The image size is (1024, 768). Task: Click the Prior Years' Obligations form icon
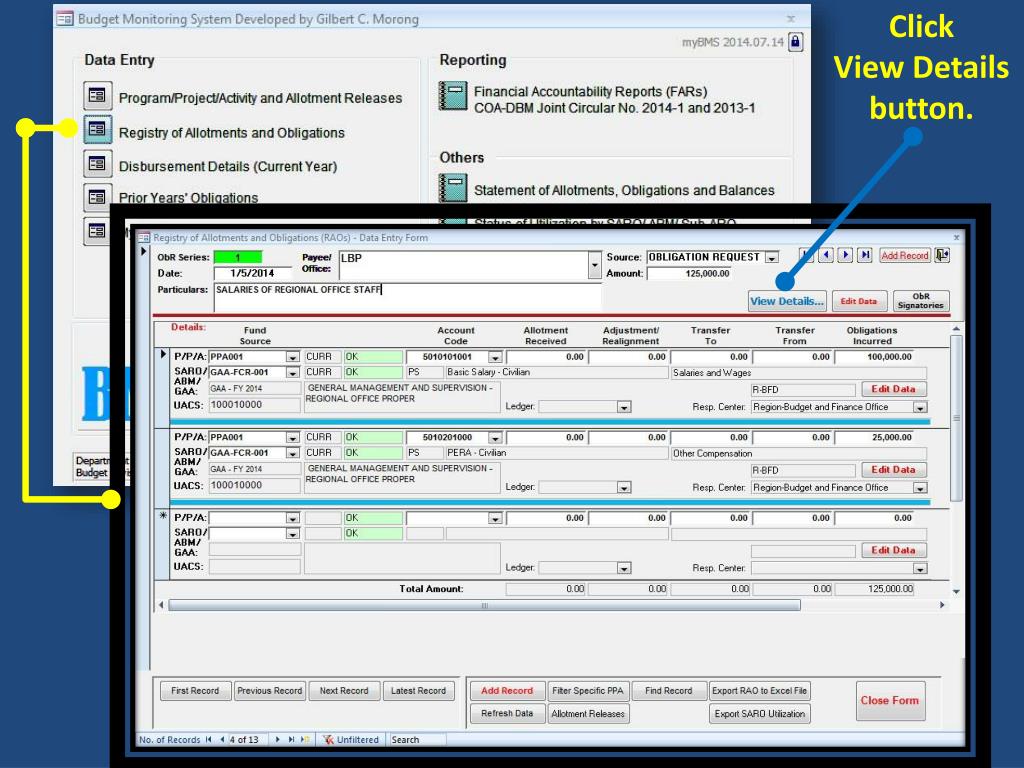tap(97, 197)
